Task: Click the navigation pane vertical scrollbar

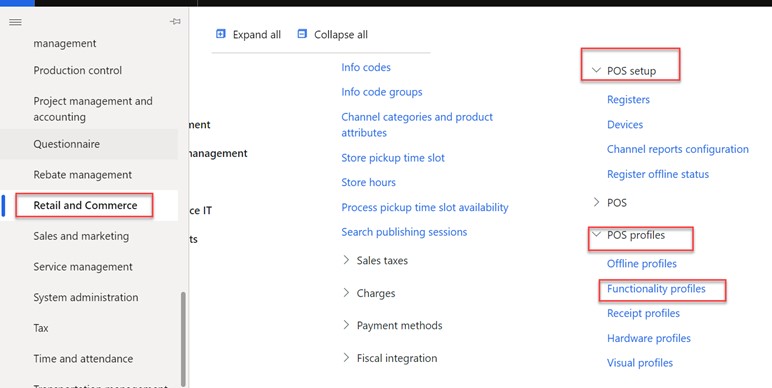Action: [184, 339]
